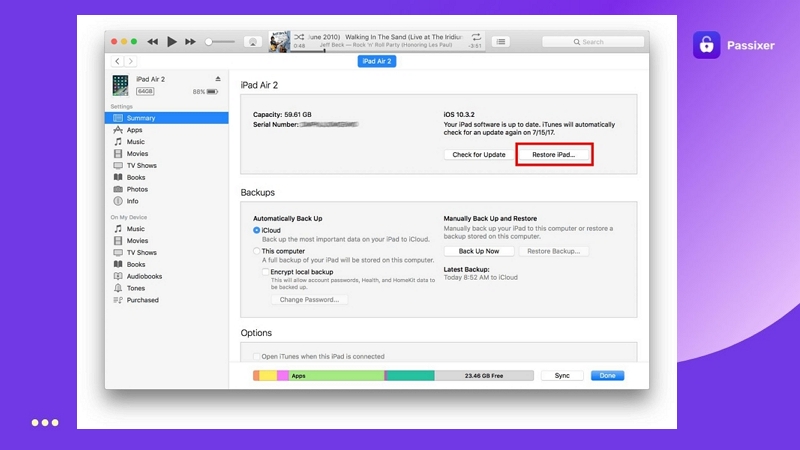Click the Restore iPad... button
800x450 pixels.
[554, 155]
